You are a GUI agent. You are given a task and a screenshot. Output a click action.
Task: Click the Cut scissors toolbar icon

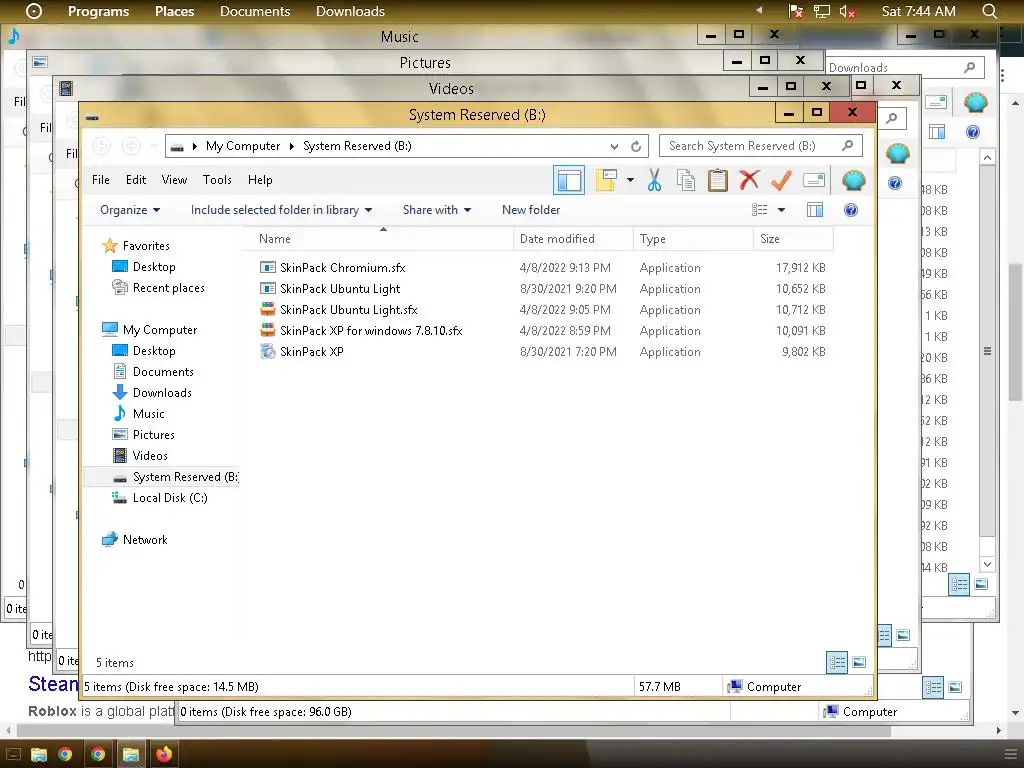click(x=654, y=180)
